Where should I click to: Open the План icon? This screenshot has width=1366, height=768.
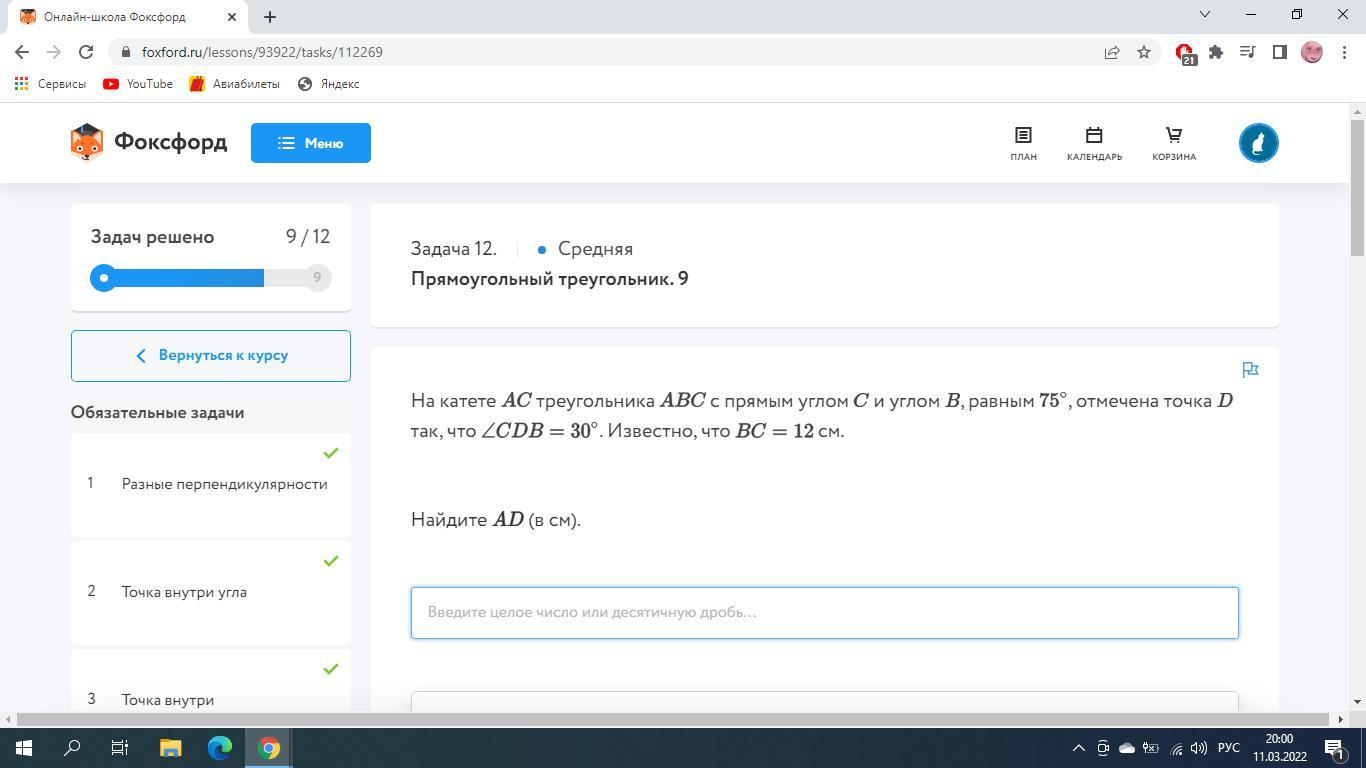click(1023, 143)
